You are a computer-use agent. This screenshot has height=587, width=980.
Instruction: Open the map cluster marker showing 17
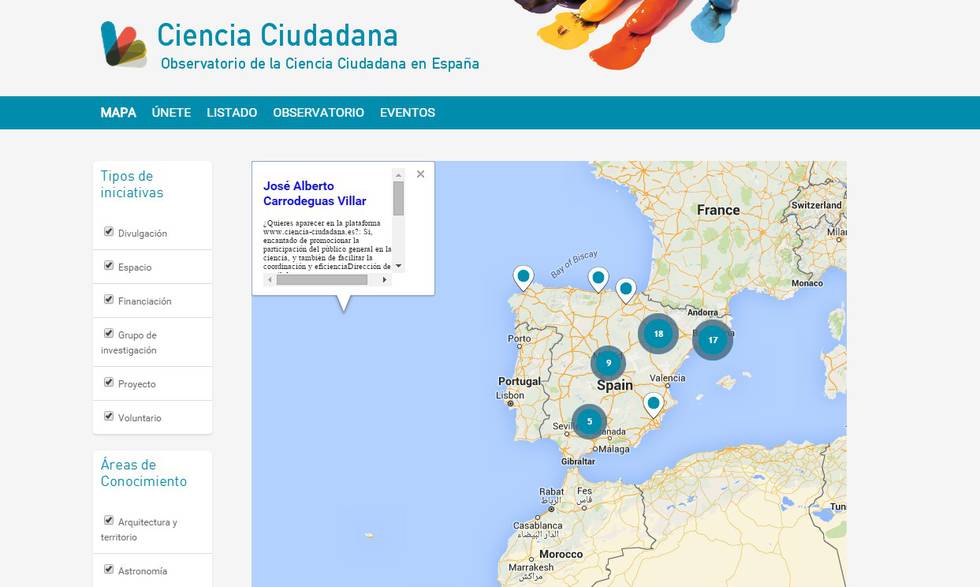coord(712,340)
